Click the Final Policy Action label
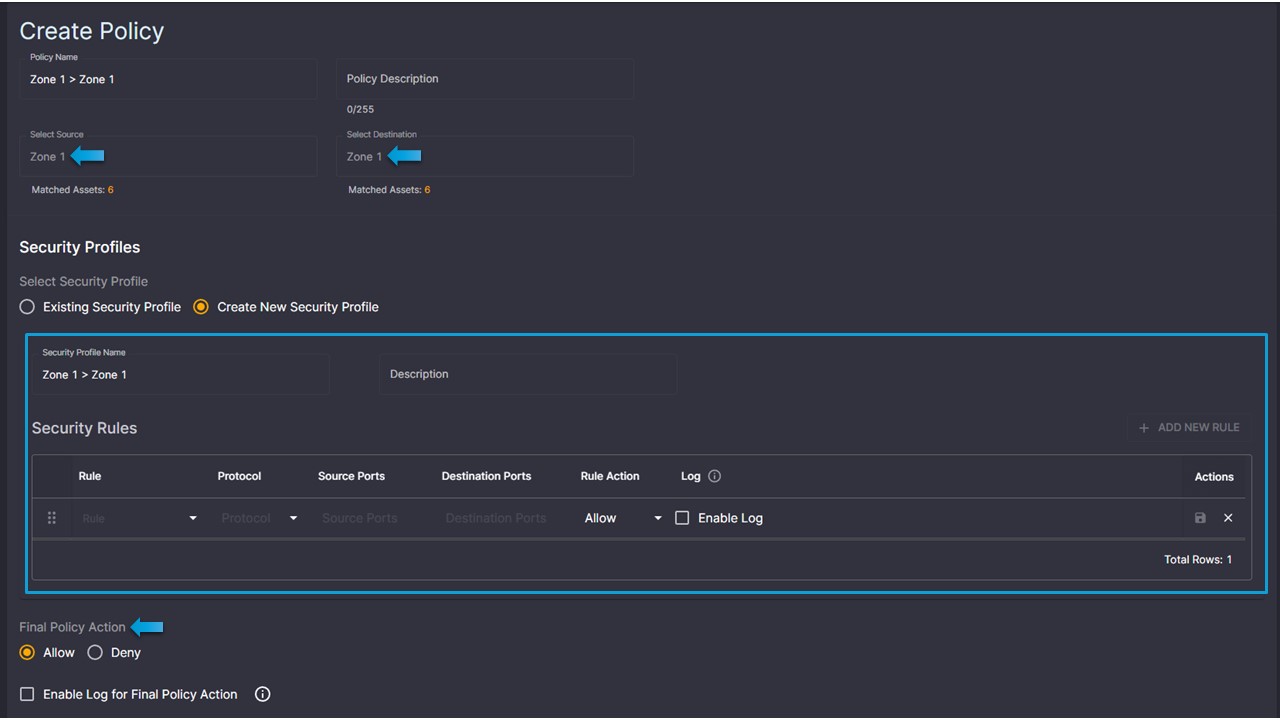This screenshot has height=720, width=1280. [72, 627]
